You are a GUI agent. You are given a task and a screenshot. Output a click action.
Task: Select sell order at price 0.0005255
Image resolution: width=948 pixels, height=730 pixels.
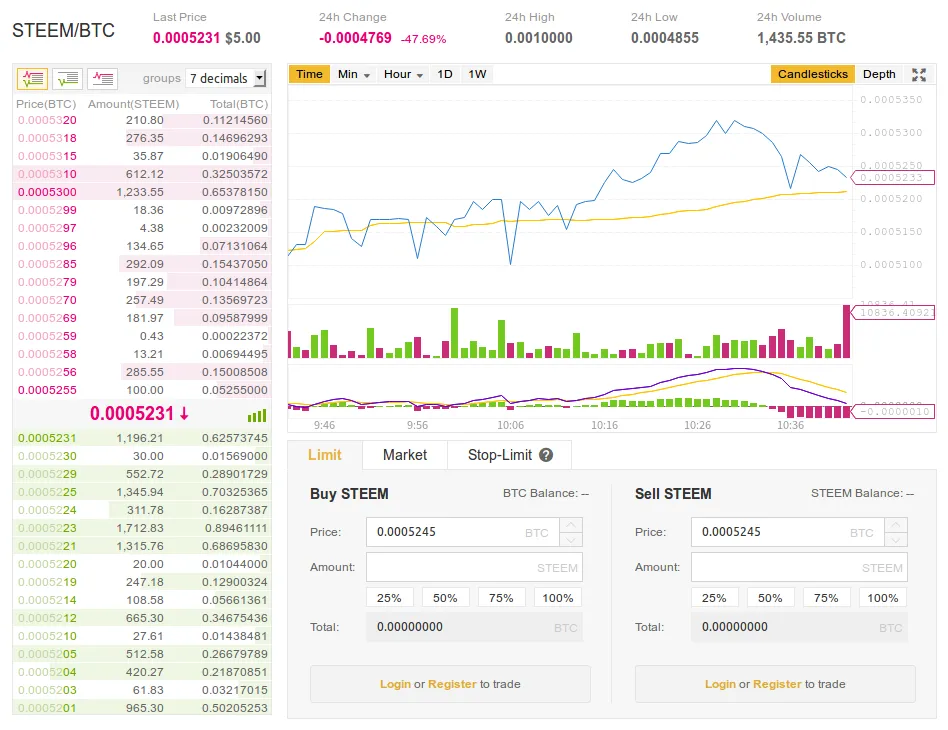click(142, 390)
